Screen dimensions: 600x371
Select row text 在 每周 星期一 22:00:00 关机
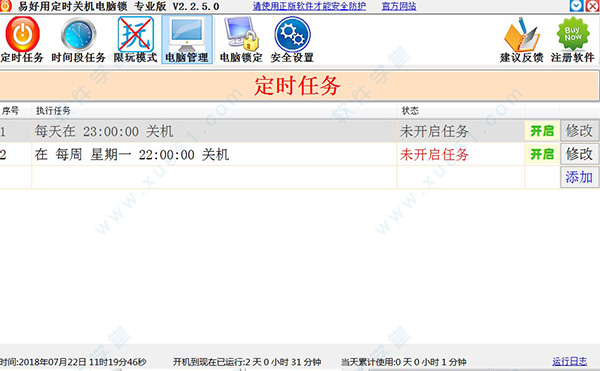(x=132, y=155)
